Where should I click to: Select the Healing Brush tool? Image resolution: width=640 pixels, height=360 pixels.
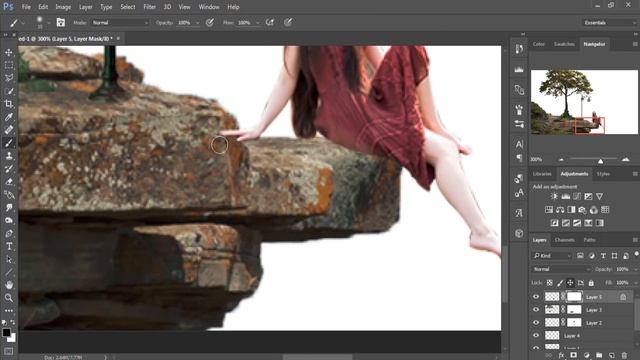click(x=9, y=130)
